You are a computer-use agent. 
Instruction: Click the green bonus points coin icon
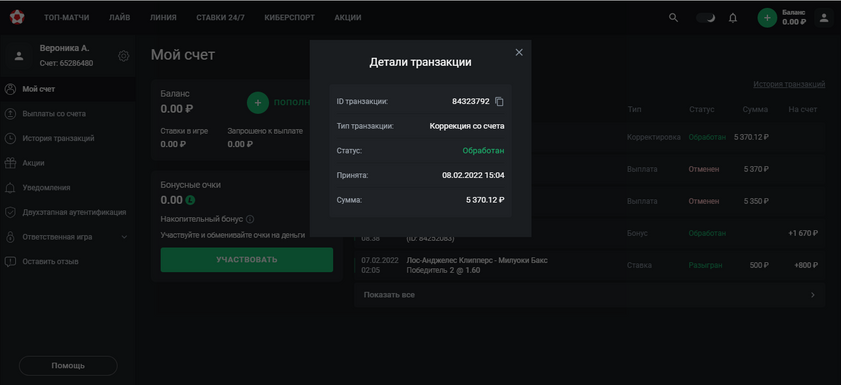pos(190,200)
